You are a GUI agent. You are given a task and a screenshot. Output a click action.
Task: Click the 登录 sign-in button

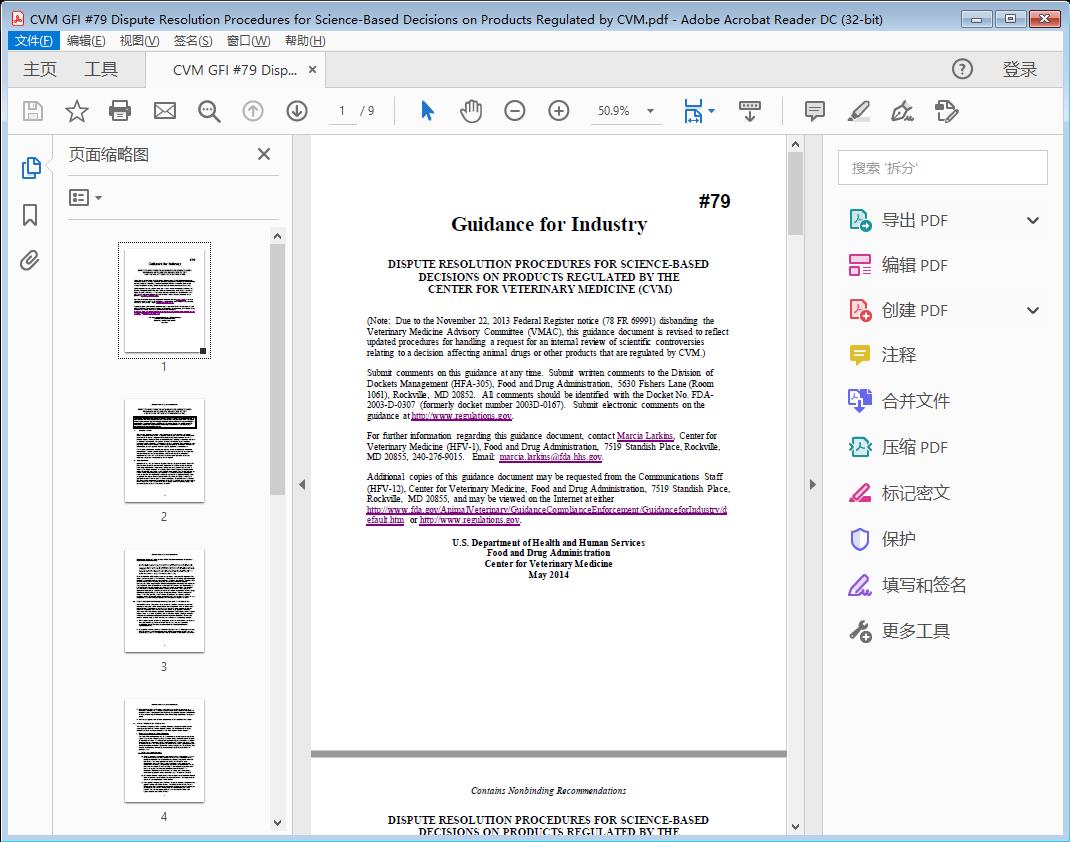click(x=1019, y=69)
